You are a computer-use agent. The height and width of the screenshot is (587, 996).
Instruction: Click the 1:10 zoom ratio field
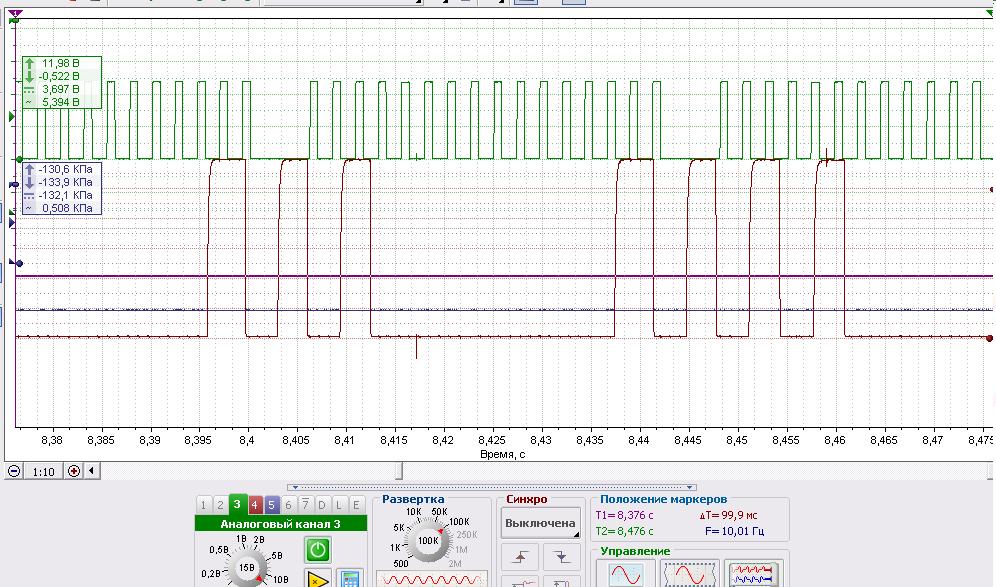(x=44, y=471)
